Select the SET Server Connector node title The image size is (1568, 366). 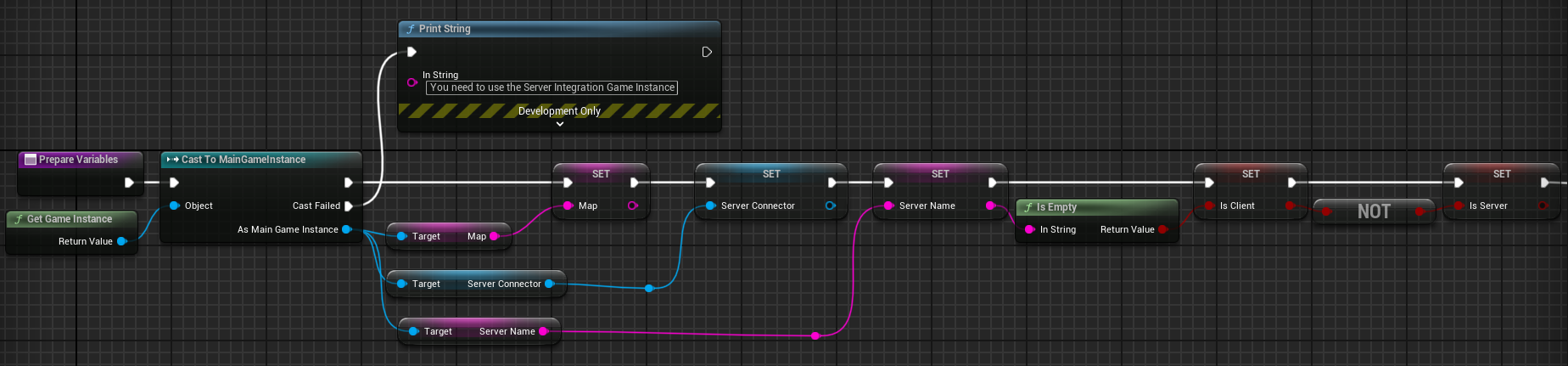[771, 173]
